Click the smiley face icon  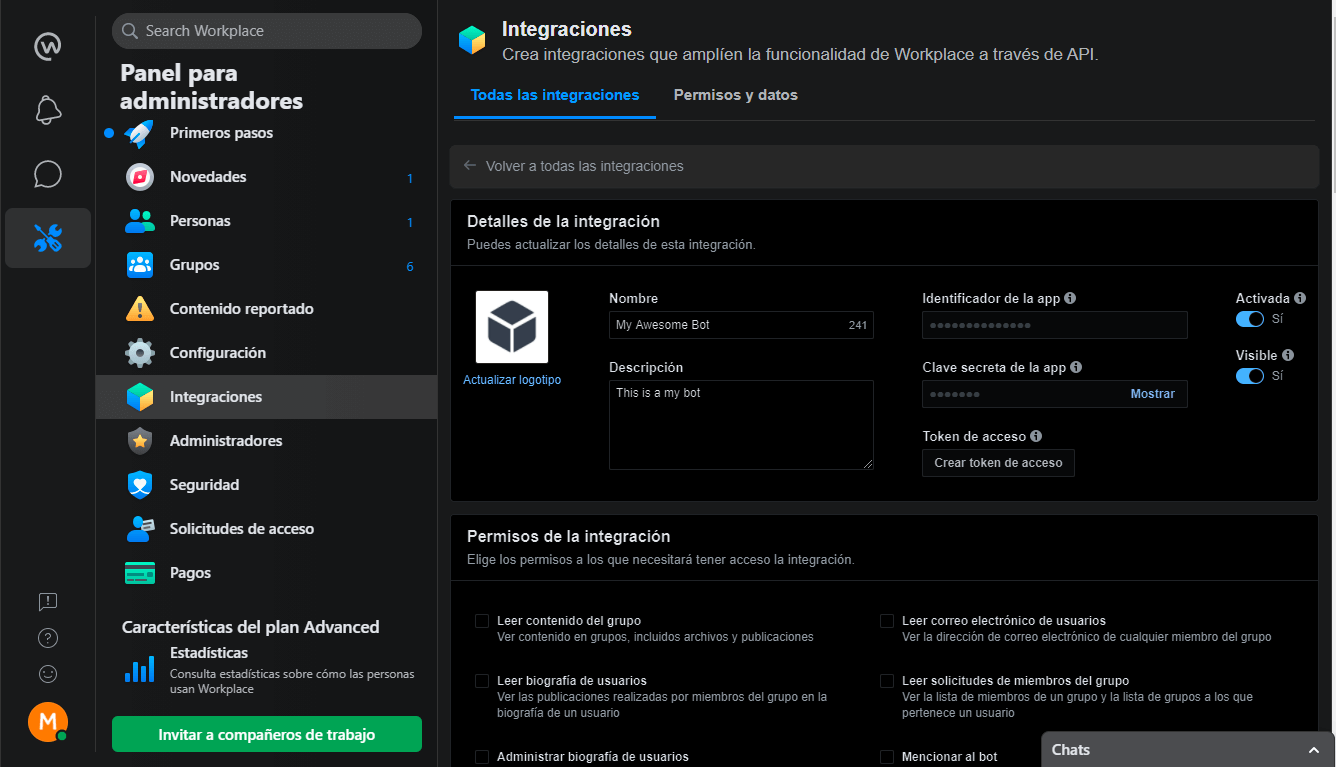pyautogui.click(x=48, y=674)
